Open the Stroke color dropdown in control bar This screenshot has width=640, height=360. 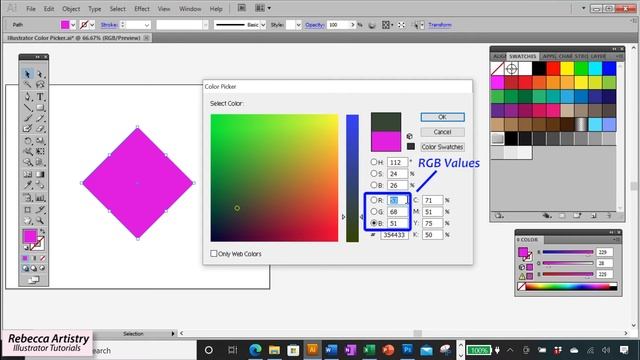pyautogui.click(x=92, y=25)
